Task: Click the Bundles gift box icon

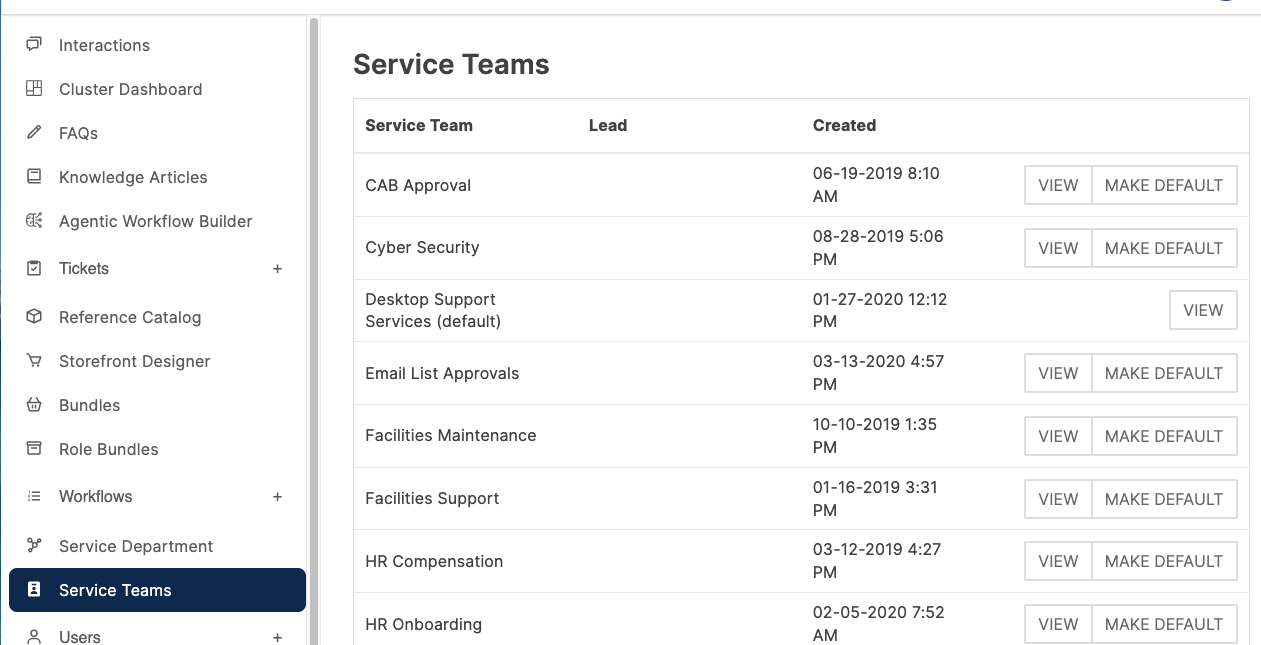Action: [33, 405]
